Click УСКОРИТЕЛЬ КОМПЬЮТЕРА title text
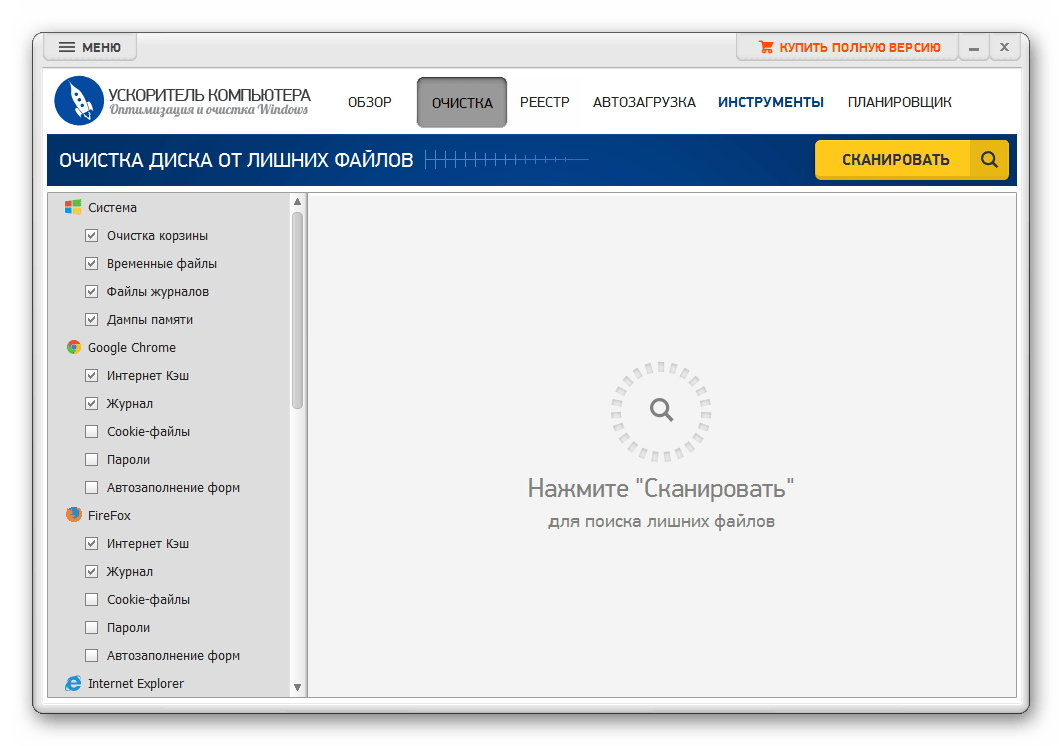The width and height of the screenshot is (1062, 746). (209, 95)
